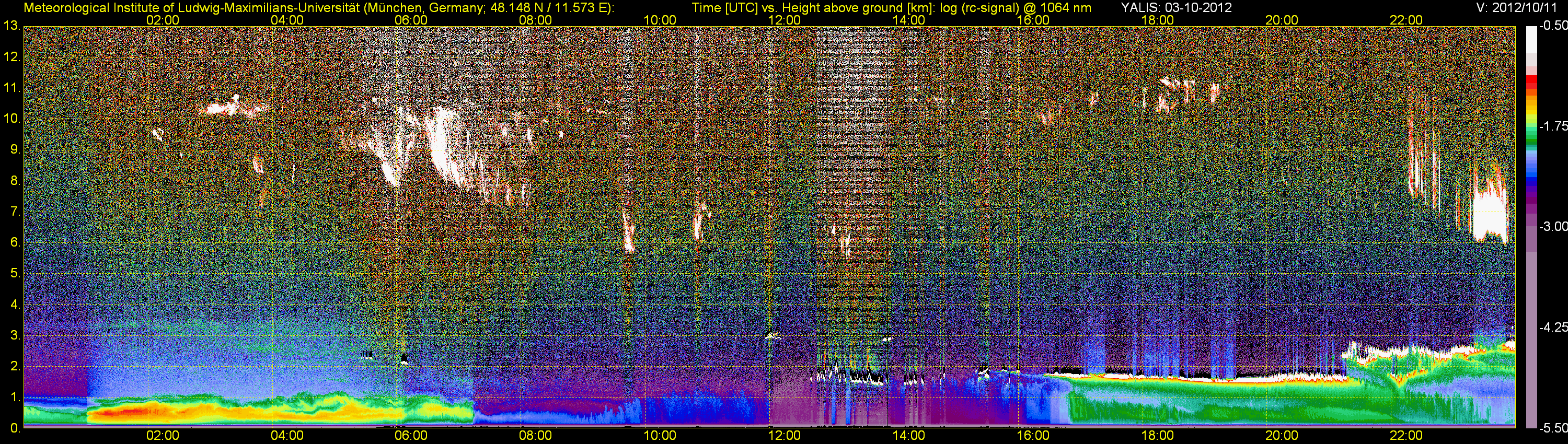Click the 20:00 label on the bottom time axis
Image resolution: width=1568 pixels, height=444 pixels.
(1282, 436)
